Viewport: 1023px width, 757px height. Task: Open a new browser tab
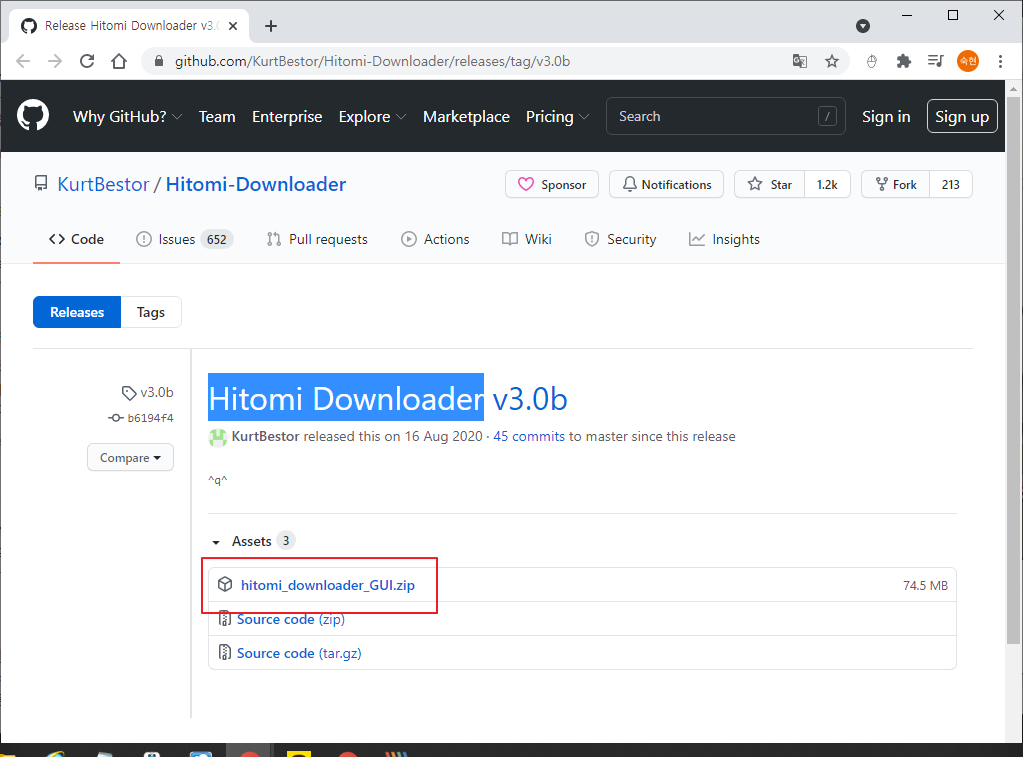tap(271, 26)
